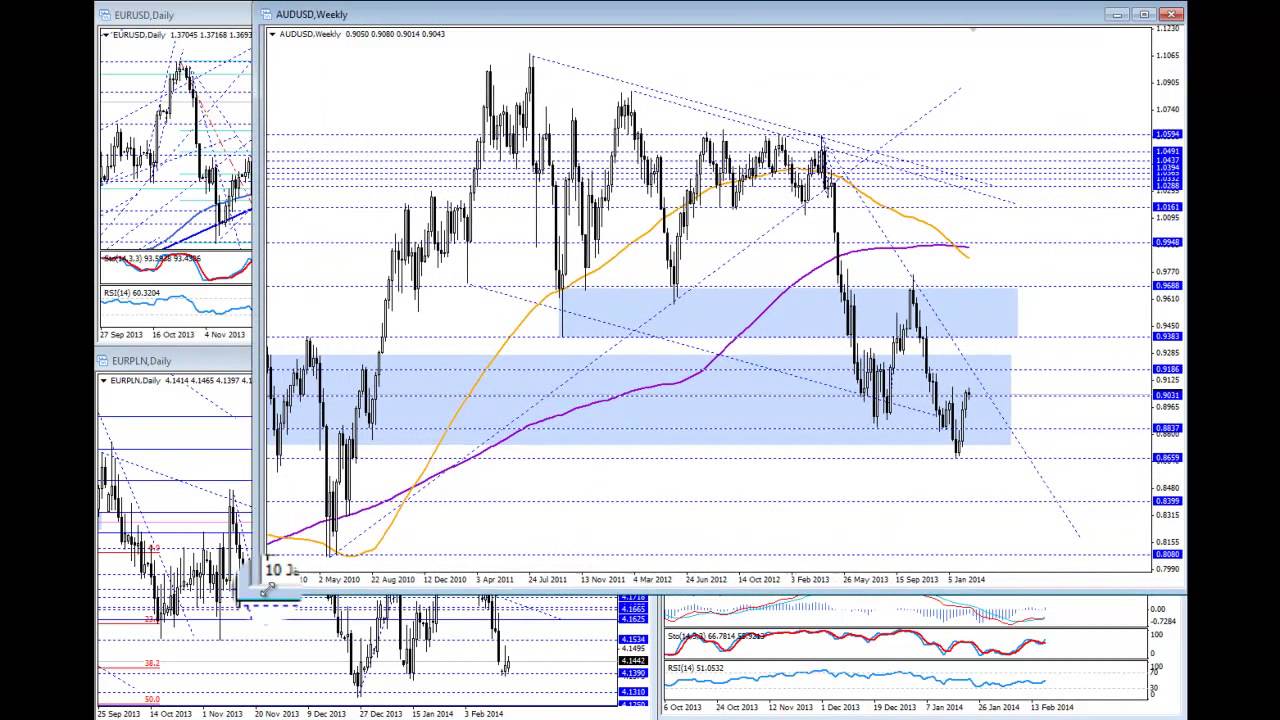Click the EURUSD,Daily window chart icon
This screenshot has width=1280, height=720.
pyautogui.click(x=105, y=15)
